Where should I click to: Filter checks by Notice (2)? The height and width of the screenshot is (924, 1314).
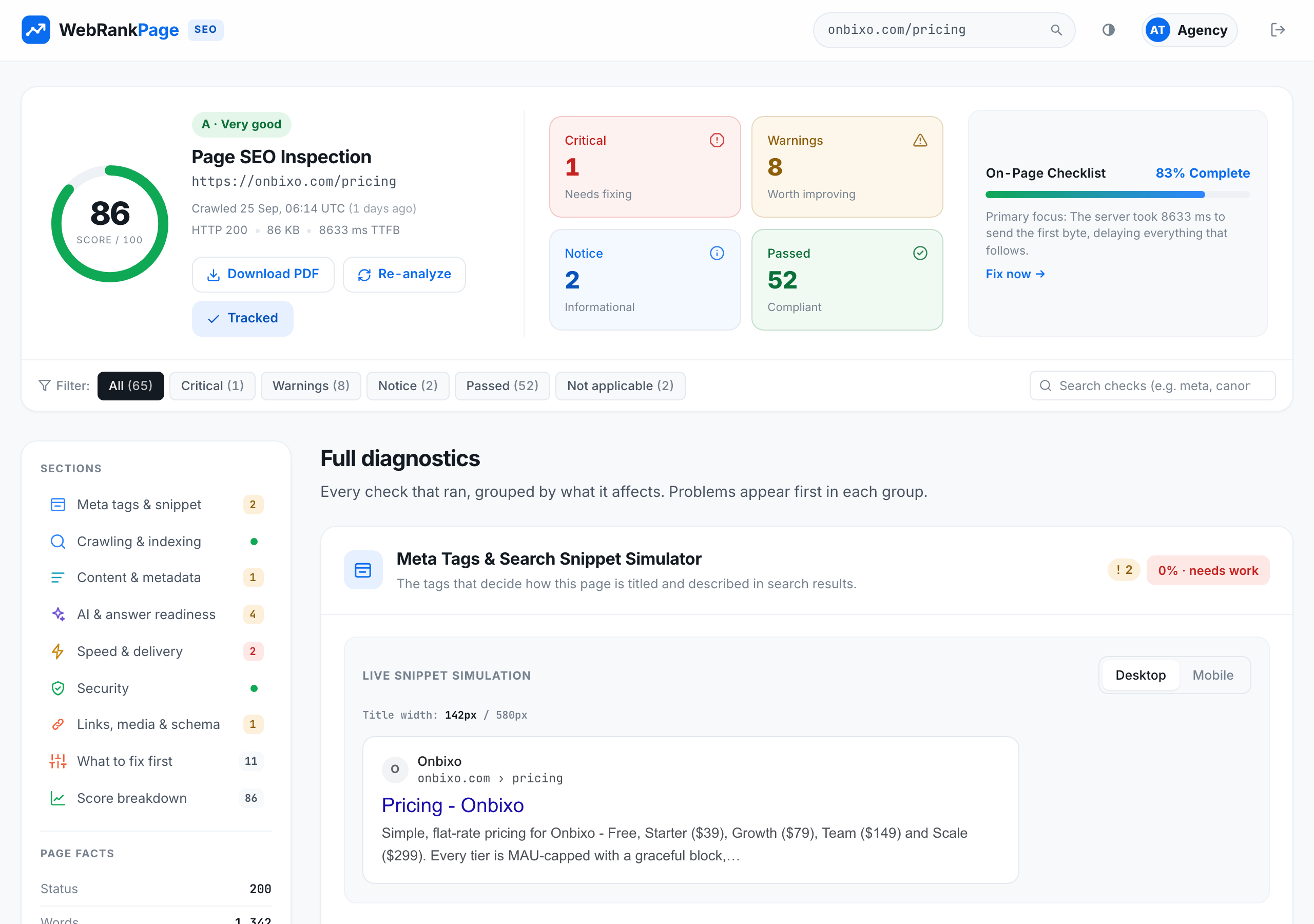(x=408, y=386)
